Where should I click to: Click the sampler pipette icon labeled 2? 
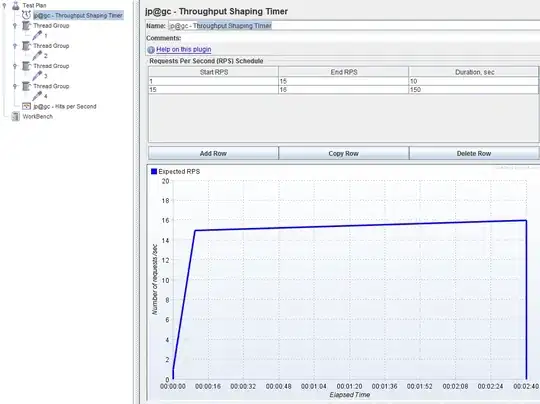pos(37,55)
